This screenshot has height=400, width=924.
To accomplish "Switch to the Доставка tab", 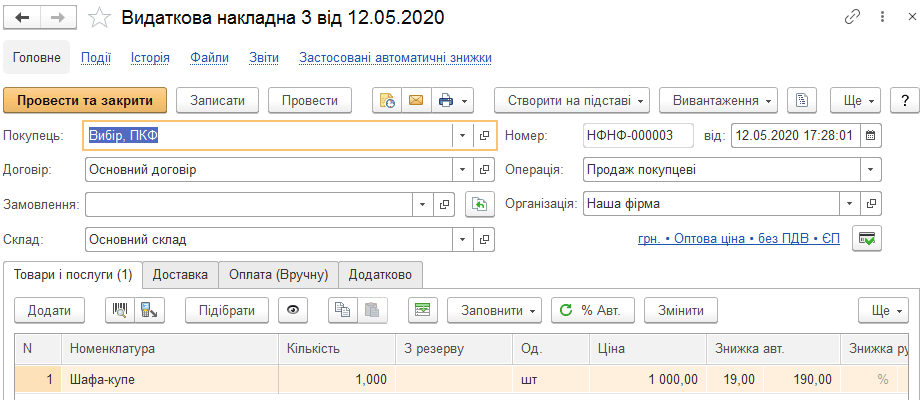I will pyautogui.click(x=180, y=275).
